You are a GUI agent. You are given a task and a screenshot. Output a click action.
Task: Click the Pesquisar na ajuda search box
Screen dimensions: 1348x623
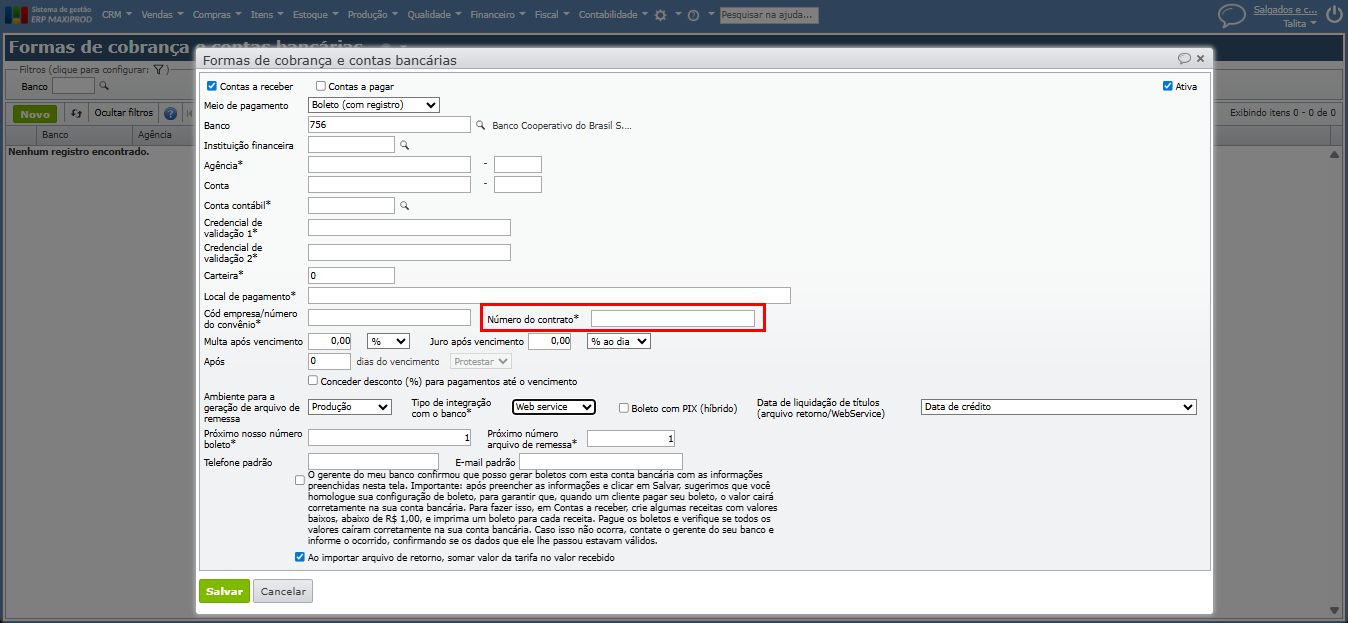click(769, 15)
